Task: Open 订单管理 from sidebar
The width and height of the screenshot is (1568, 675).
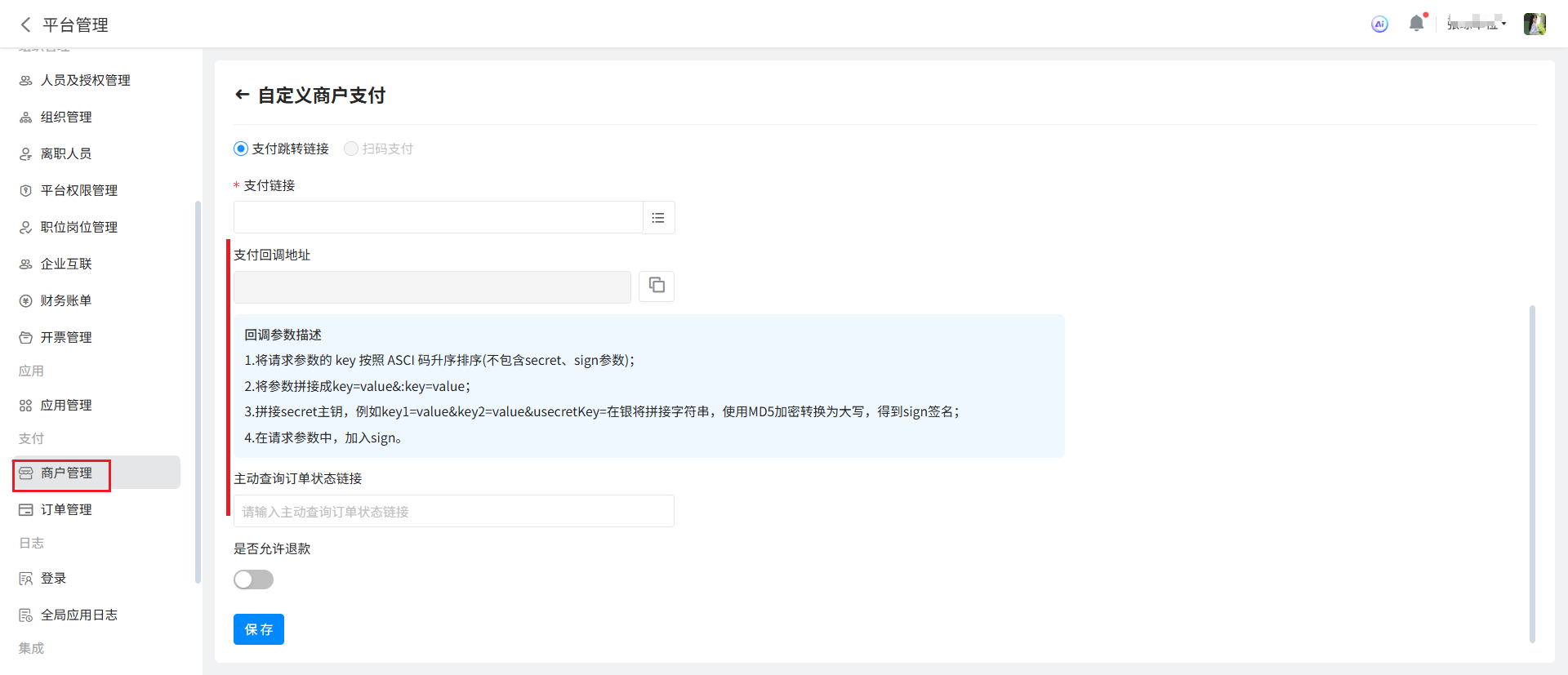Action: coord(66,509)
